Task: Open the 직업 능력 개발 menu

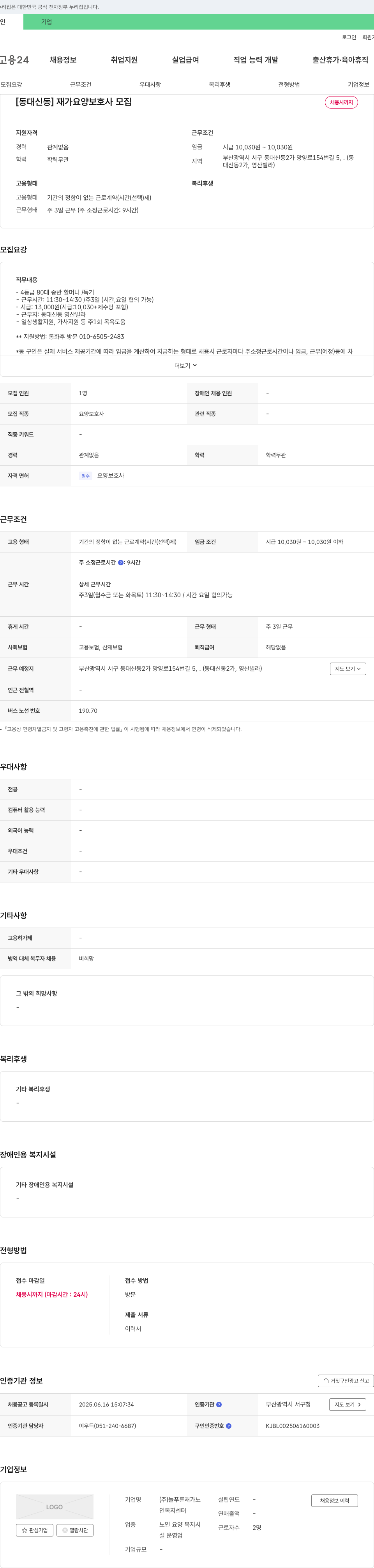Action: (256, 60)
